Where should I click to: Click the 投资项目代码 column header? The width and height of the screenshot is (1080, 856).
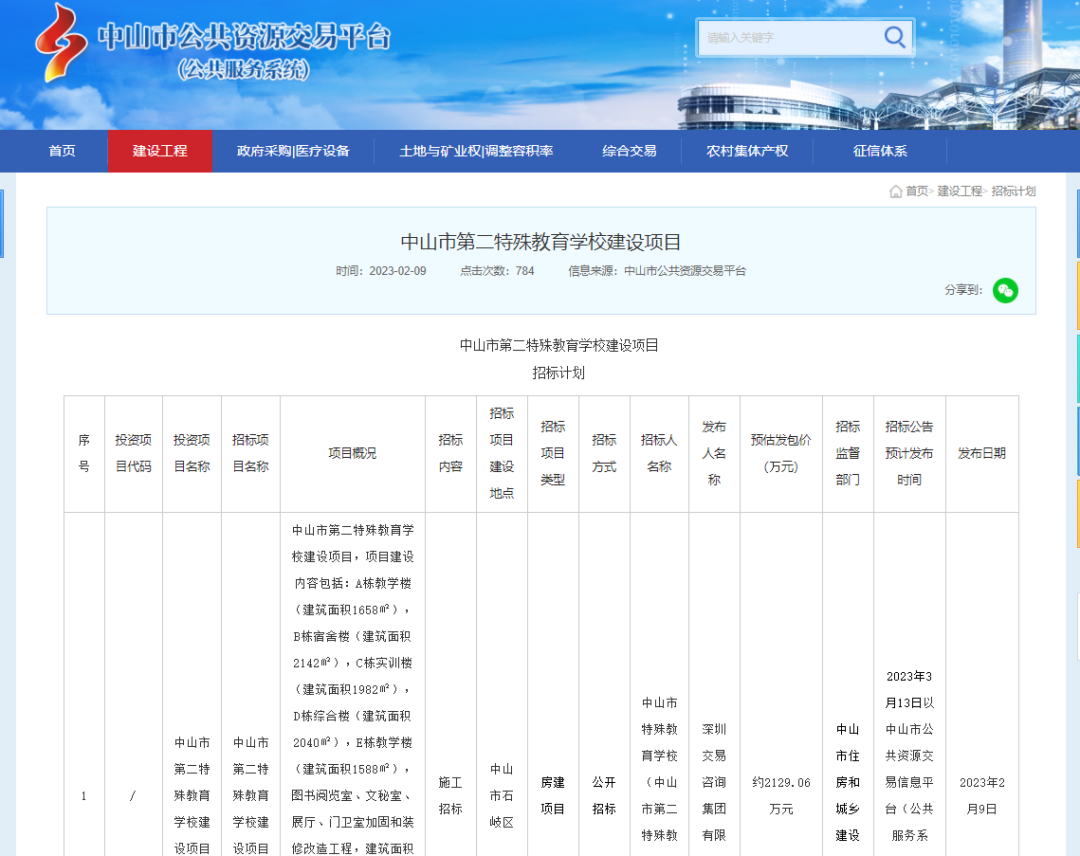[x=133, y=453]
